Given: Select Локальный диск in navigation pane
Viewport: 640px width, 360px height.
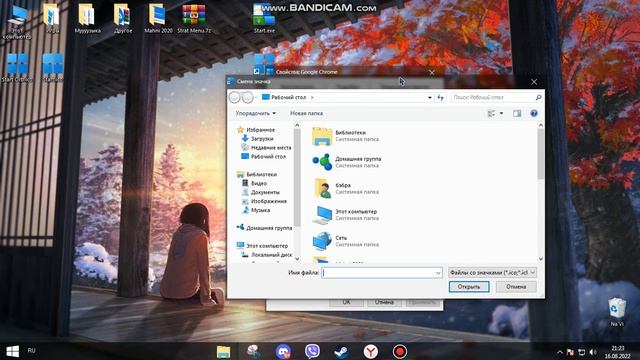Looking at the screenshot, I should pos(267,255).
